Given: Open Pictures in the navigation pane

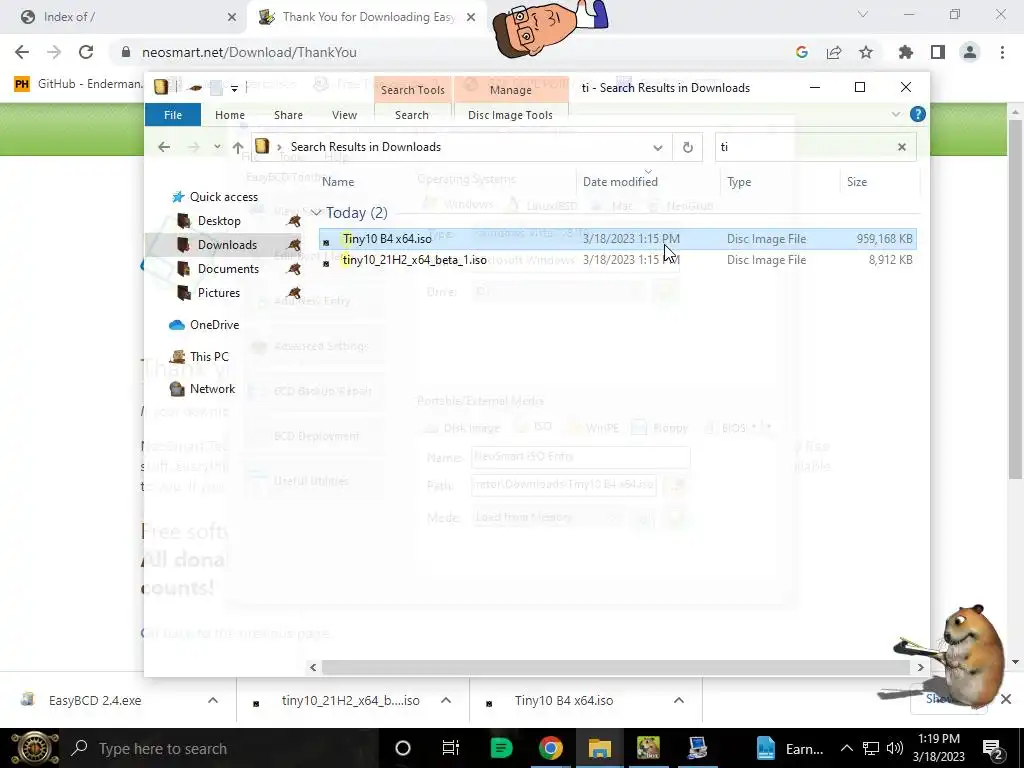Looking at the screenshot, I should (x=219, y=293).
